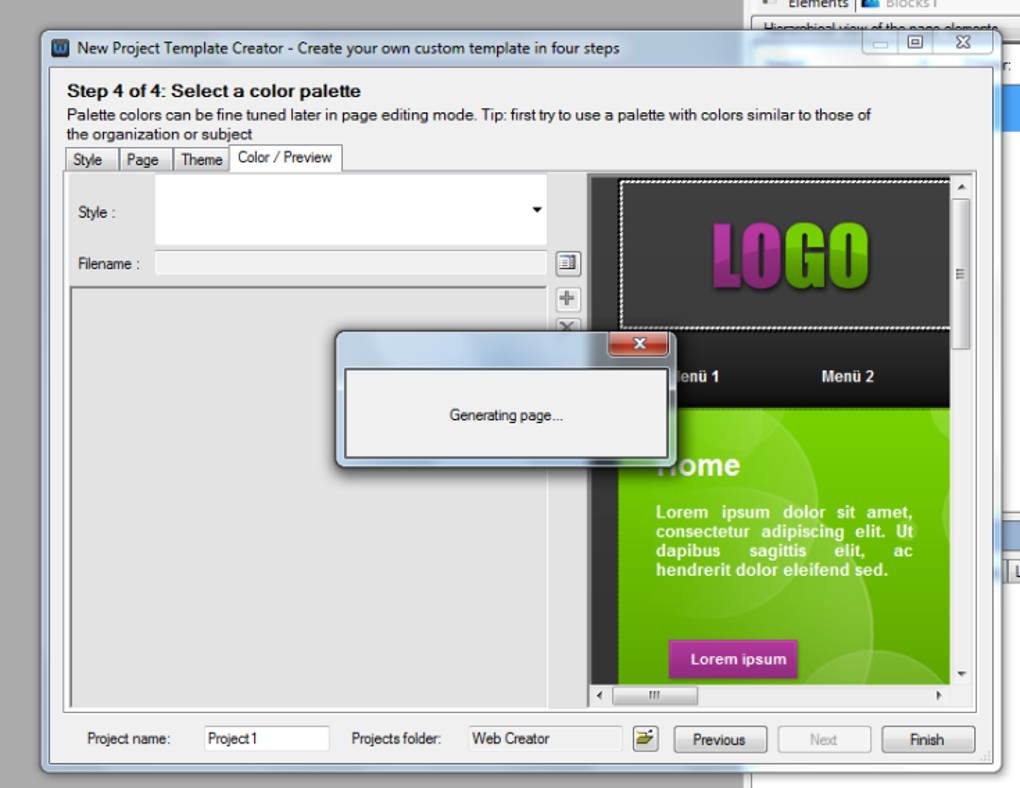This screenshot has height=788, width=1020.
Task: Click the preview scroll right arrow
Action: pos(939,695)
